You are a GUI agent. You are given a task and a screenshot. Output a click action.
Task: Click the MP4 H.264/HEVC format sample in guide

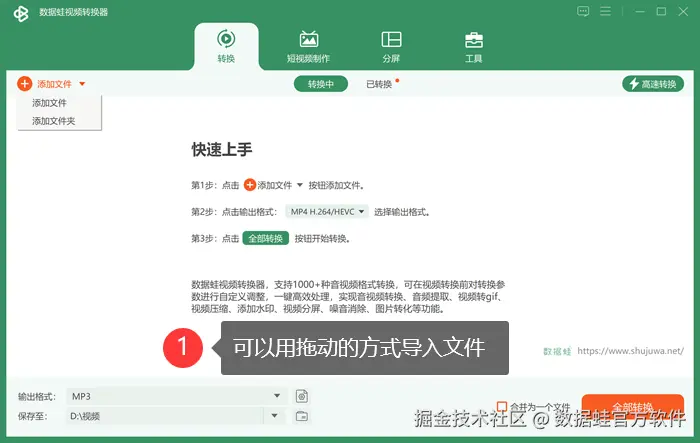coord(327,212)
